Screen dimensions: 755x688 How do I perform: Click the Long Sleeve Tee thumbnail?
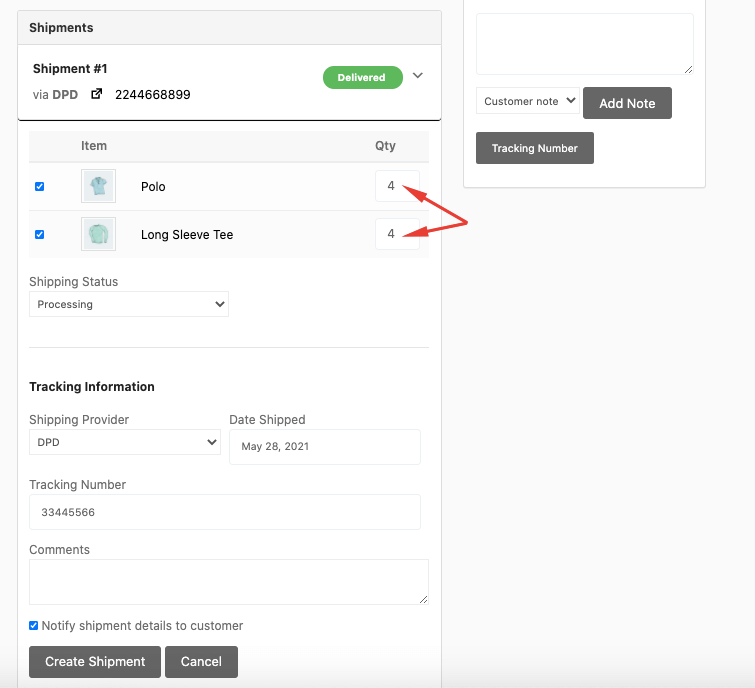coord(98,234)
